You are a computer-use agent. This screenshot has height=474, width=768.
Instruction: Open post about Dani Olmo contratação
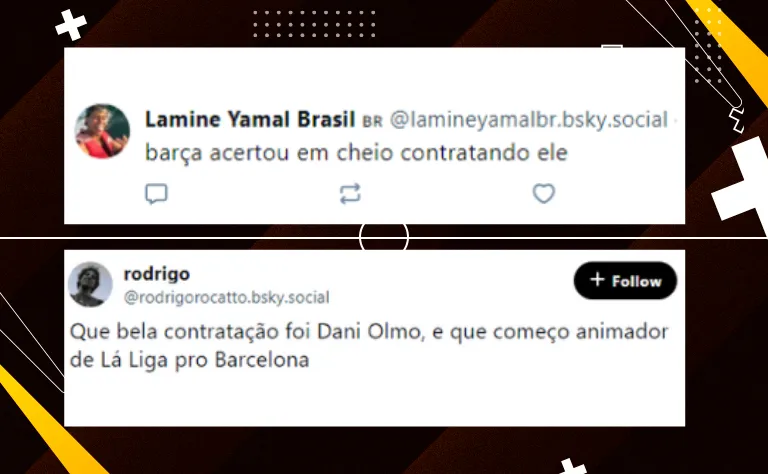369,345
